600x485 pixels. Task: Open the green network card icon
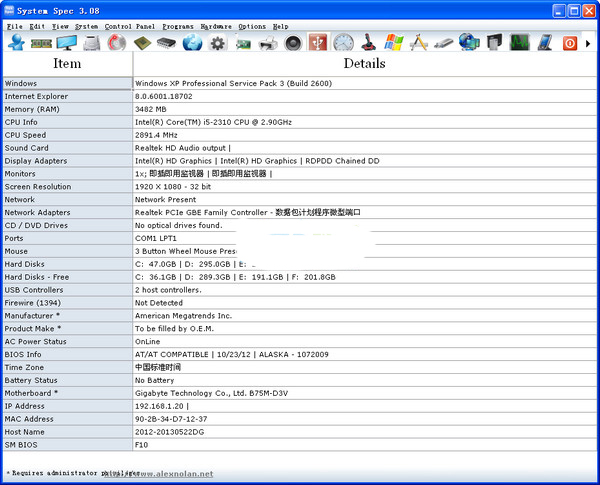243,43
